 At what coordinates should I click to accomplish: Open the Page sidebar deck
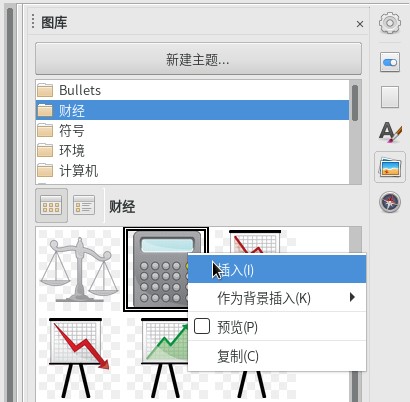(x=390, y=97)
